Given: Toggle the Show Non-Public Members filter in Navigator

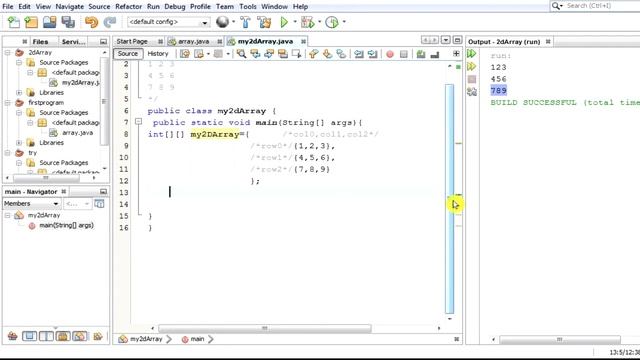Looking at the screenshot, I should point(63,336).
